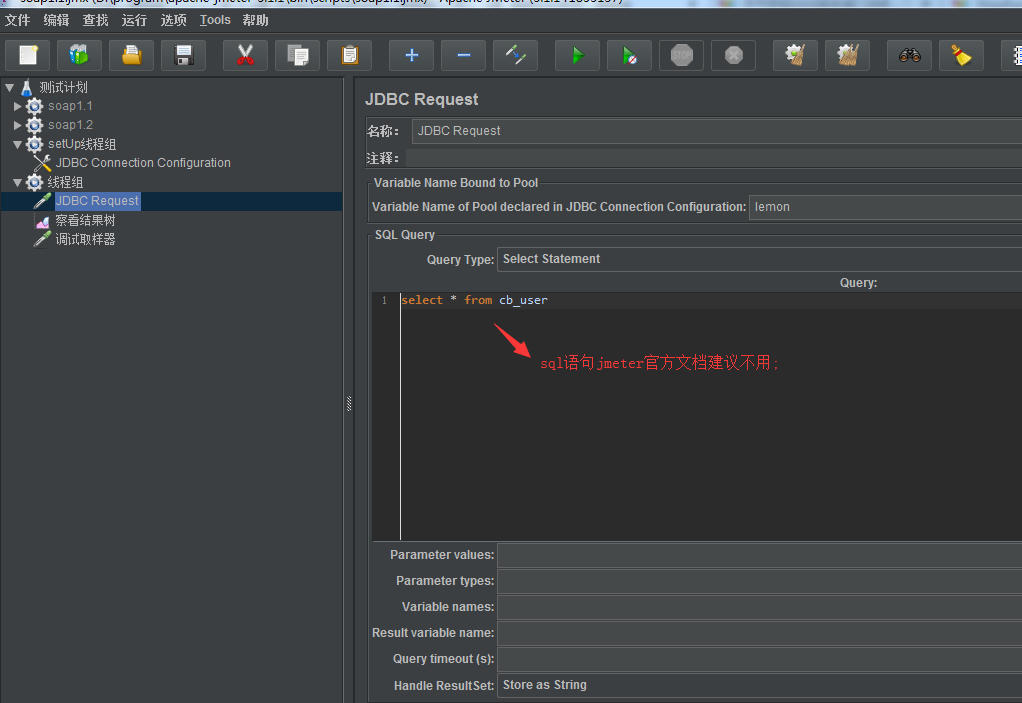Open the Tools menu
This screenshot has width=1022, height=703.
(215, 20)
